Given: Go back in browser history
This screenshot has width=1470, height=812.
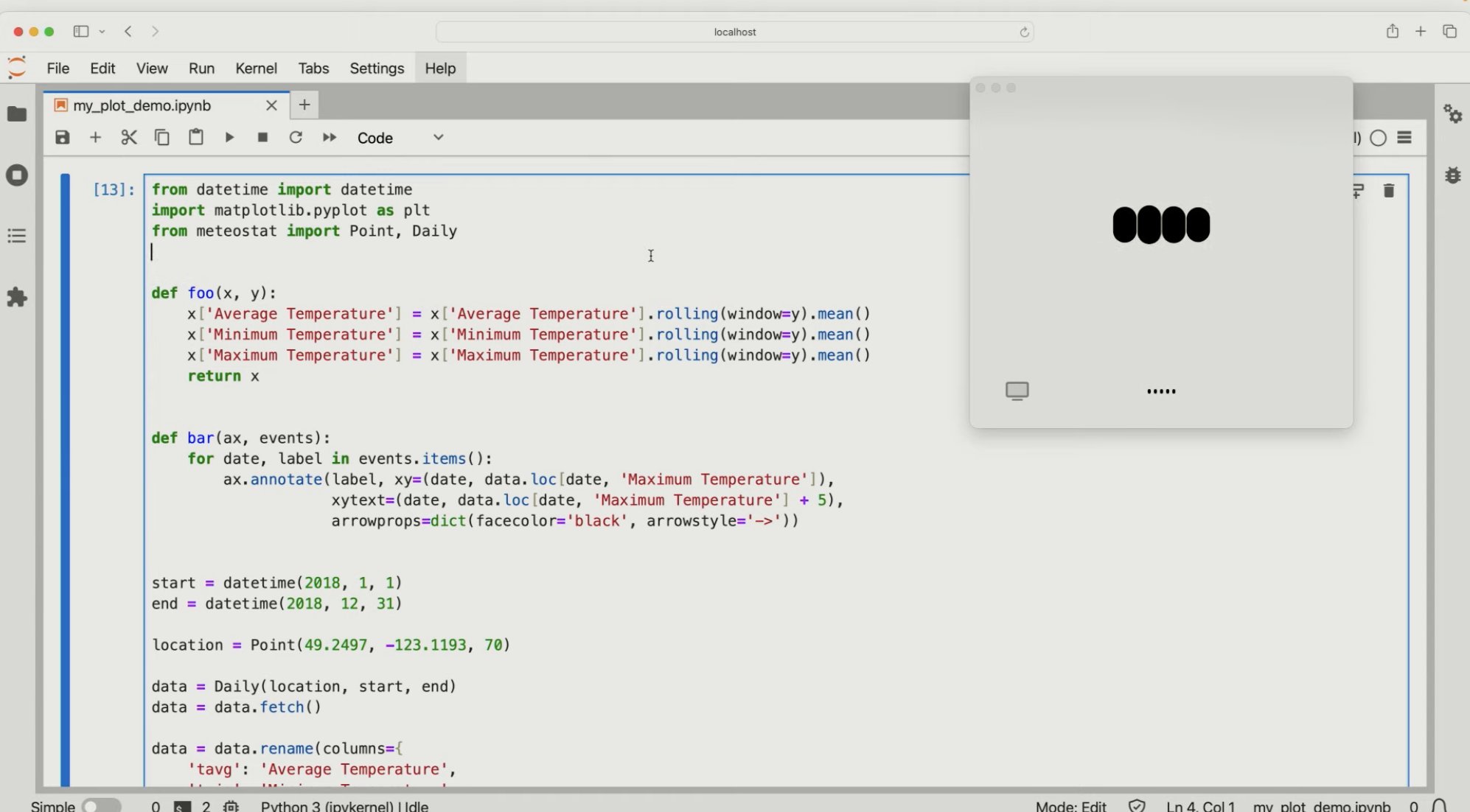Looking at the screenshot, I should coord(128,31).
